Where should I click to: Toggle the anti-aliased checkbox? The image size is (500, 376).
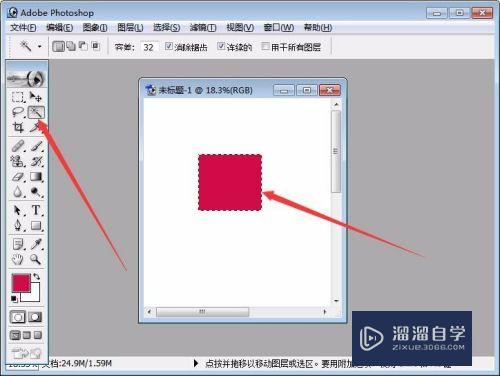pyautogui.click(x=169, y=46)
